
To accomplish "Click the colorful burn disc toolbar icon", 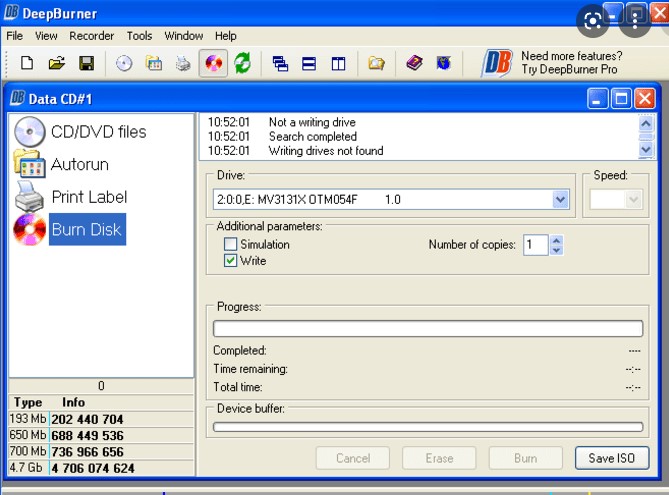I will pos(213,63).
